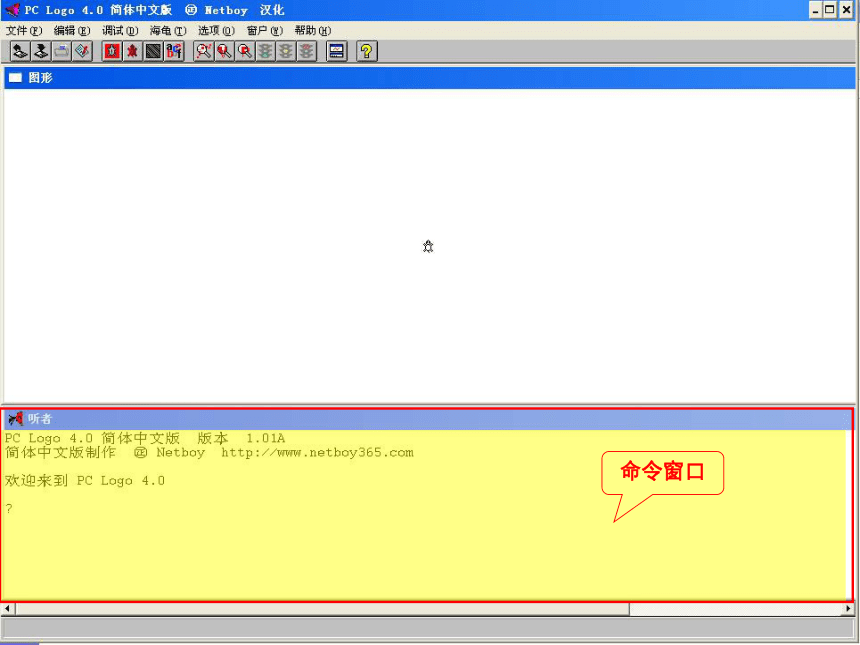Click the green traffic light icon
The height and width of the screenshot is (645, 860).
265,52
